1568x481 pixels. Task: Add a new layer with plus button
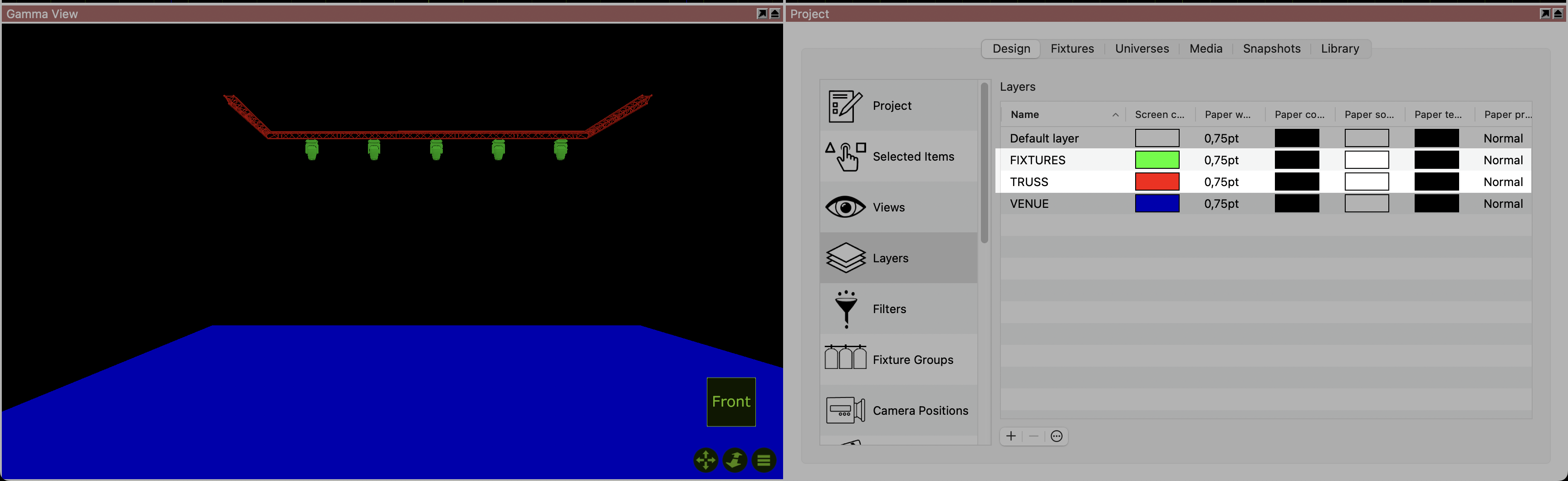point(1011,436)
